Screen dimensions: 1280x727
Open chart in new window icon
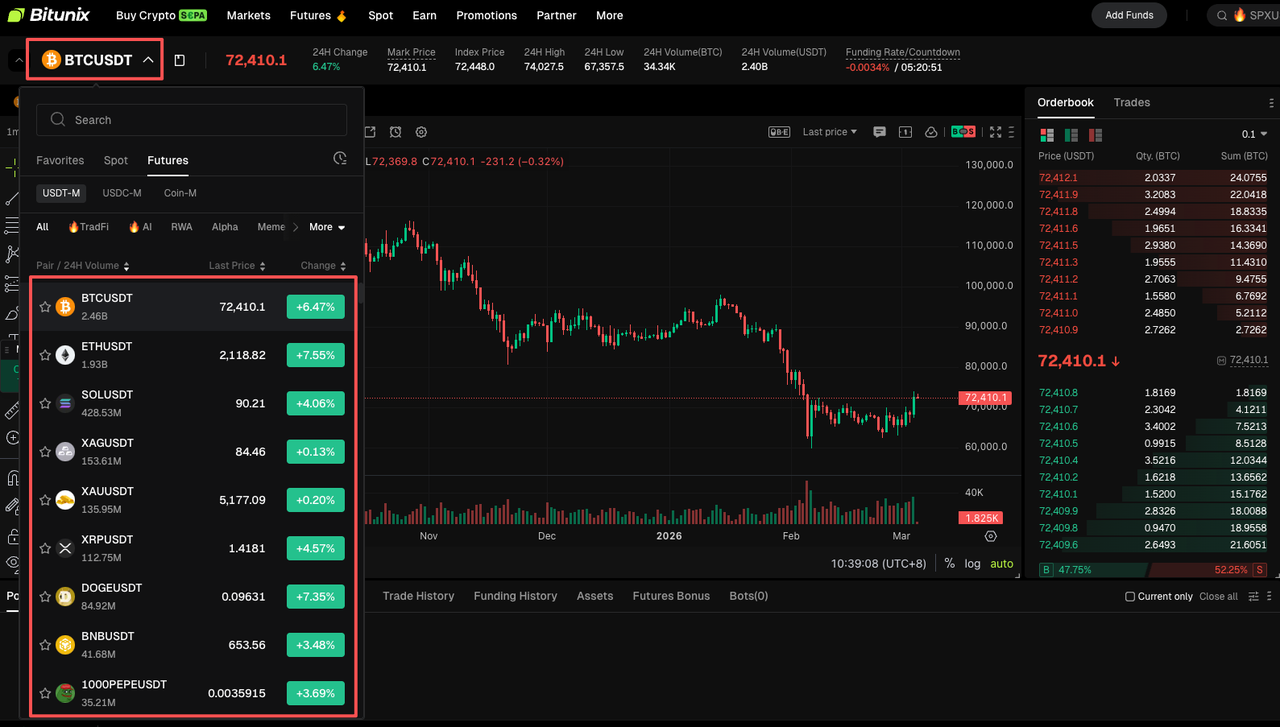click(x=370, y=132)
